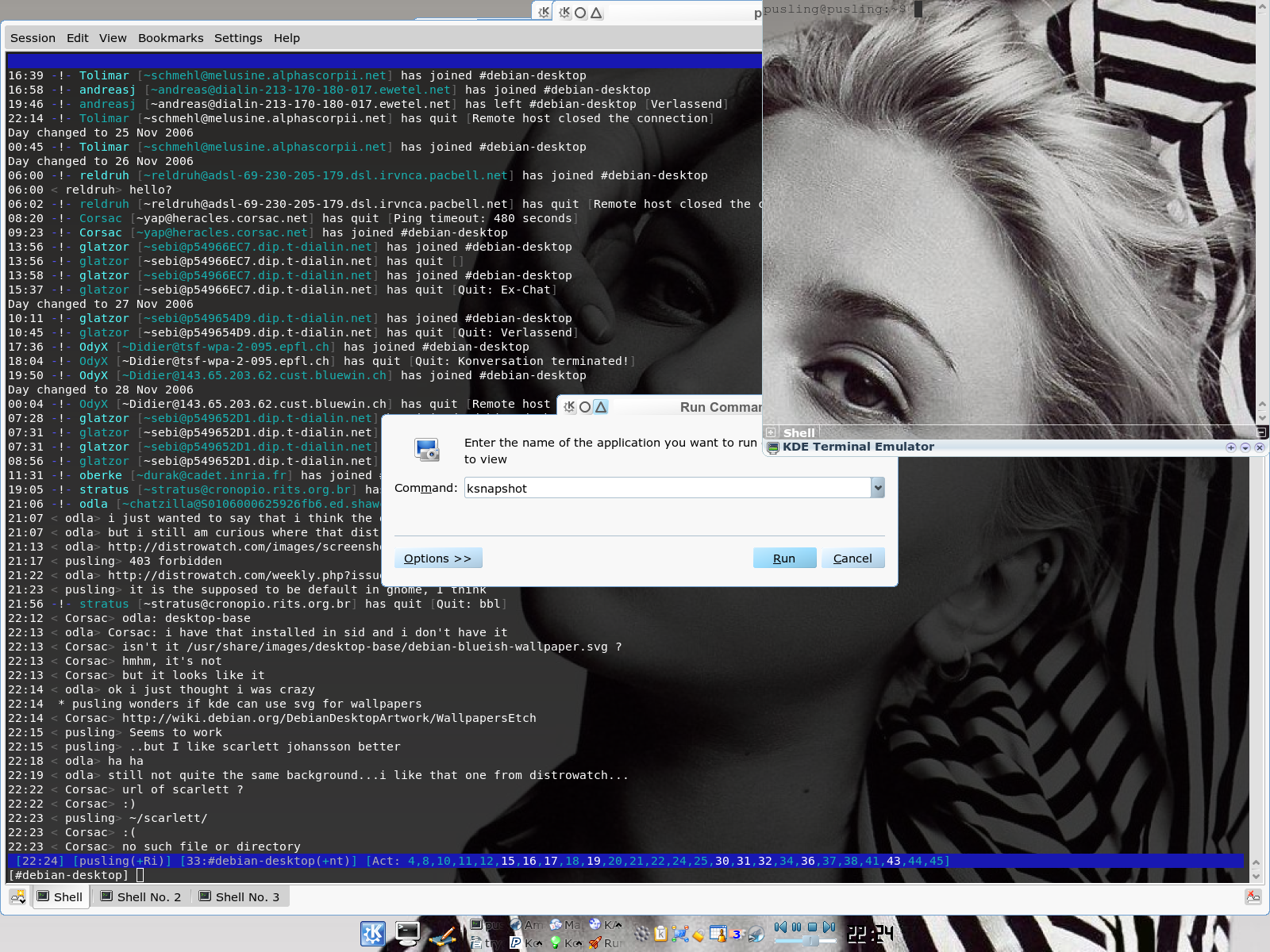Click the 'try' taskbar entry

tap(485, 942)
